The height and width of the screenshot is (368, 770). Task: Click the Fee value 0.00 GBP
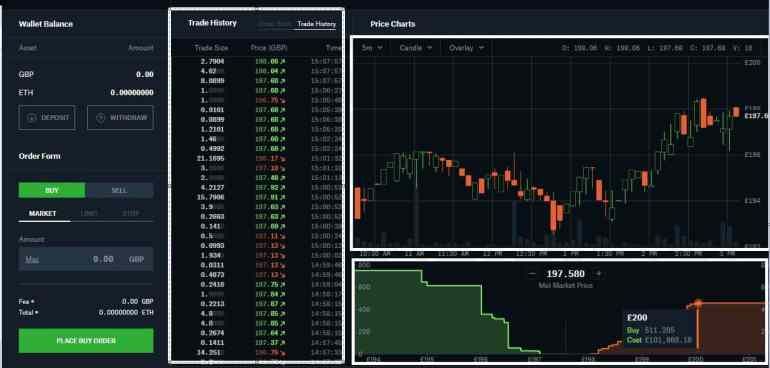(138, 302)
